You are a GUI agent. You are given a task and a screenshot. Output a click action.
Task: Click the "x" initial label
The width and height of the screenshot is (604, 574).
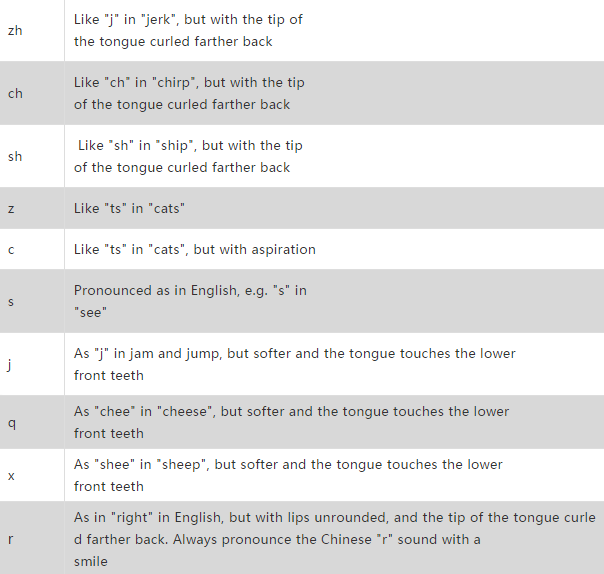[11, 476]
